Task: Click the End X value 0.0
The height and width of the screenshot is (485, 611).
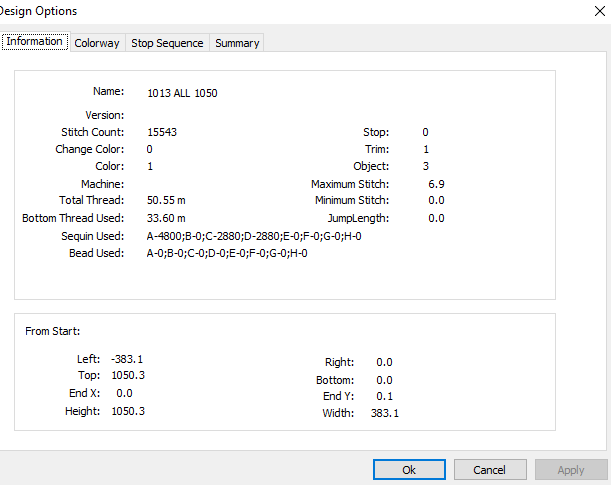Action: point(124,393)
